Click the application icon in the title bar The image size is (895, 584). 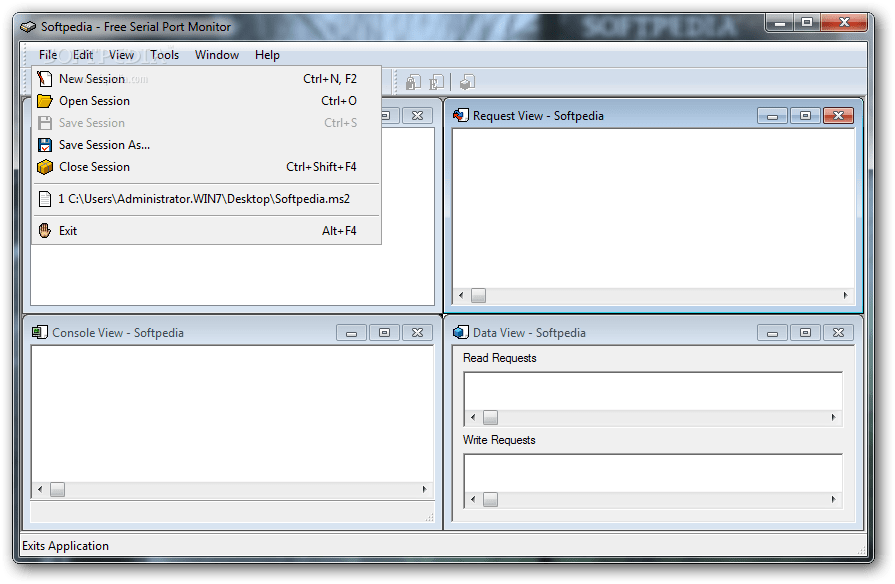tap(28, 27)
